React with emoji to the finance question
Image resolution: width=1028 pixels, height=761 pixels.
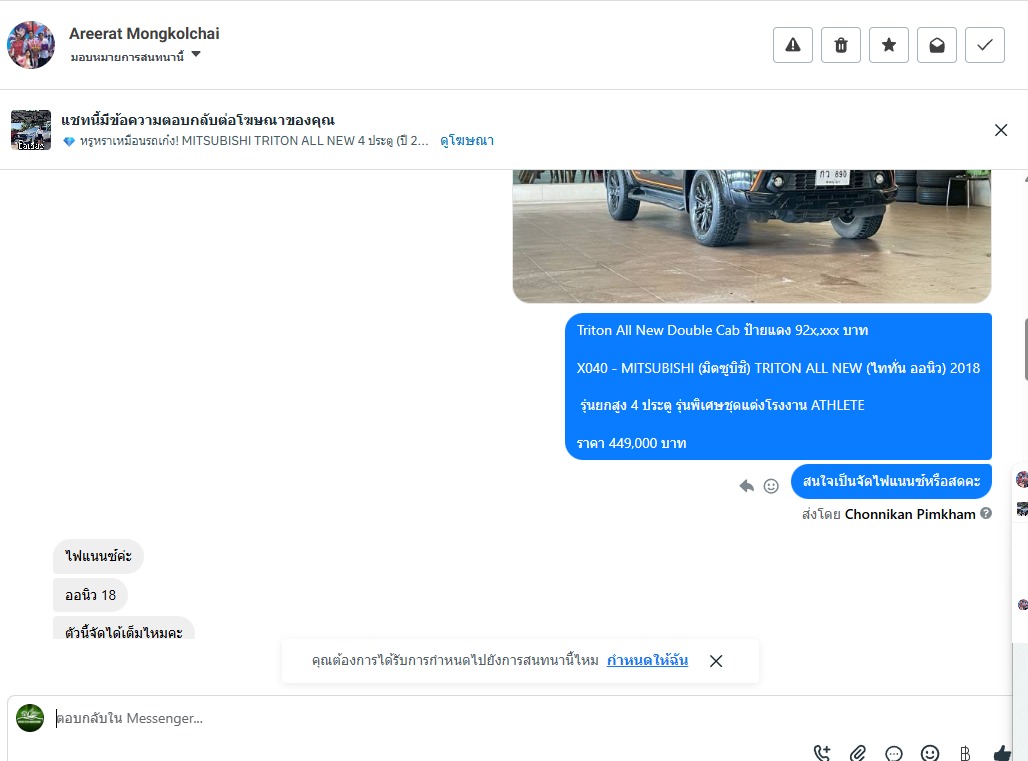pos(771,486)
